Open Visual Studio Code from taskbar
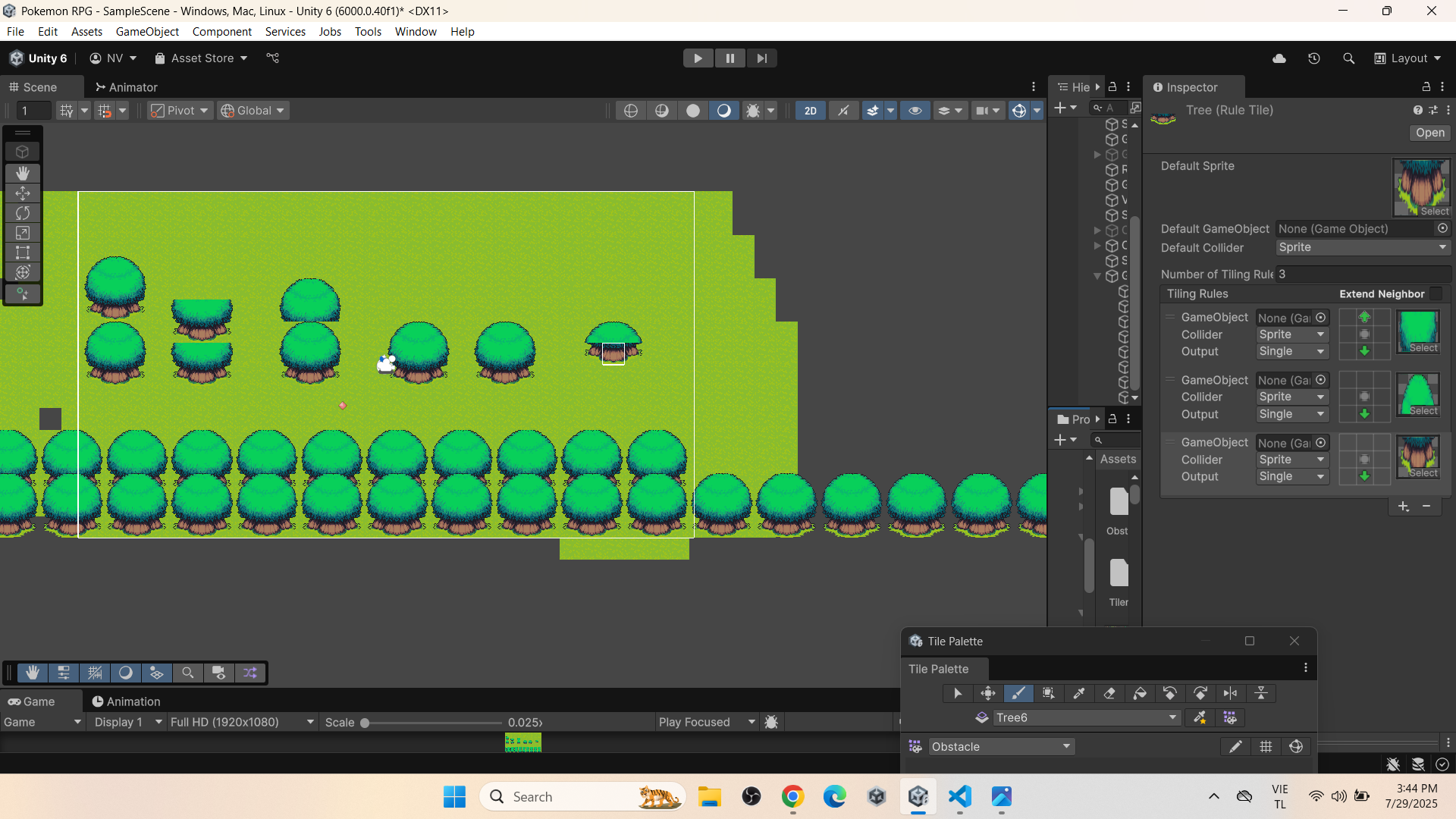This screenshot has height=819, width=1456. pyautogui.click(x=960, y=796)
